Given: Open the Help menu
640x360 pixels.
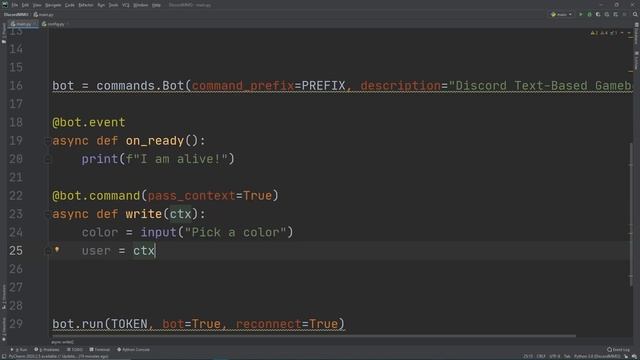Looking at the screenshot, I should point(156,5).
